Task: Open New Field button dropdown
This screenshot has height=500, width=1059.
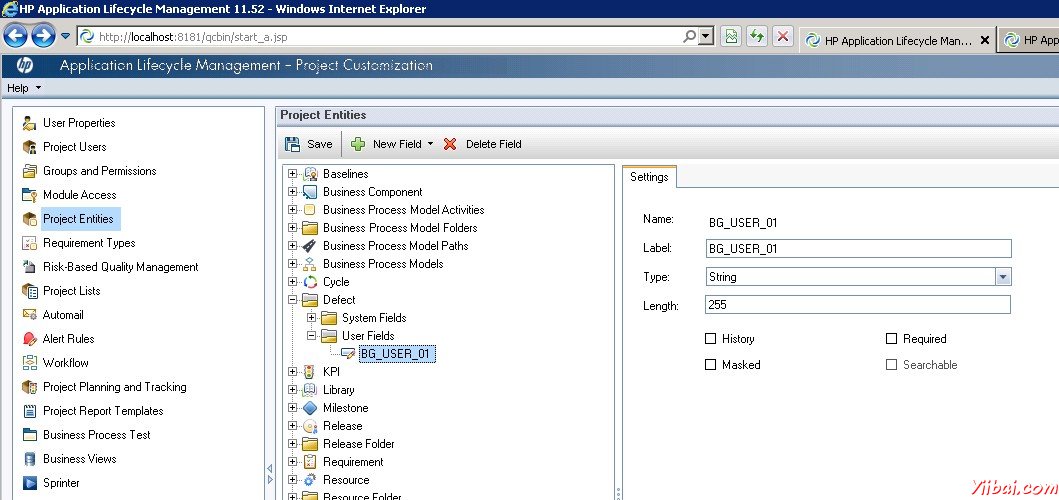Action: click(x=430, y=144)
